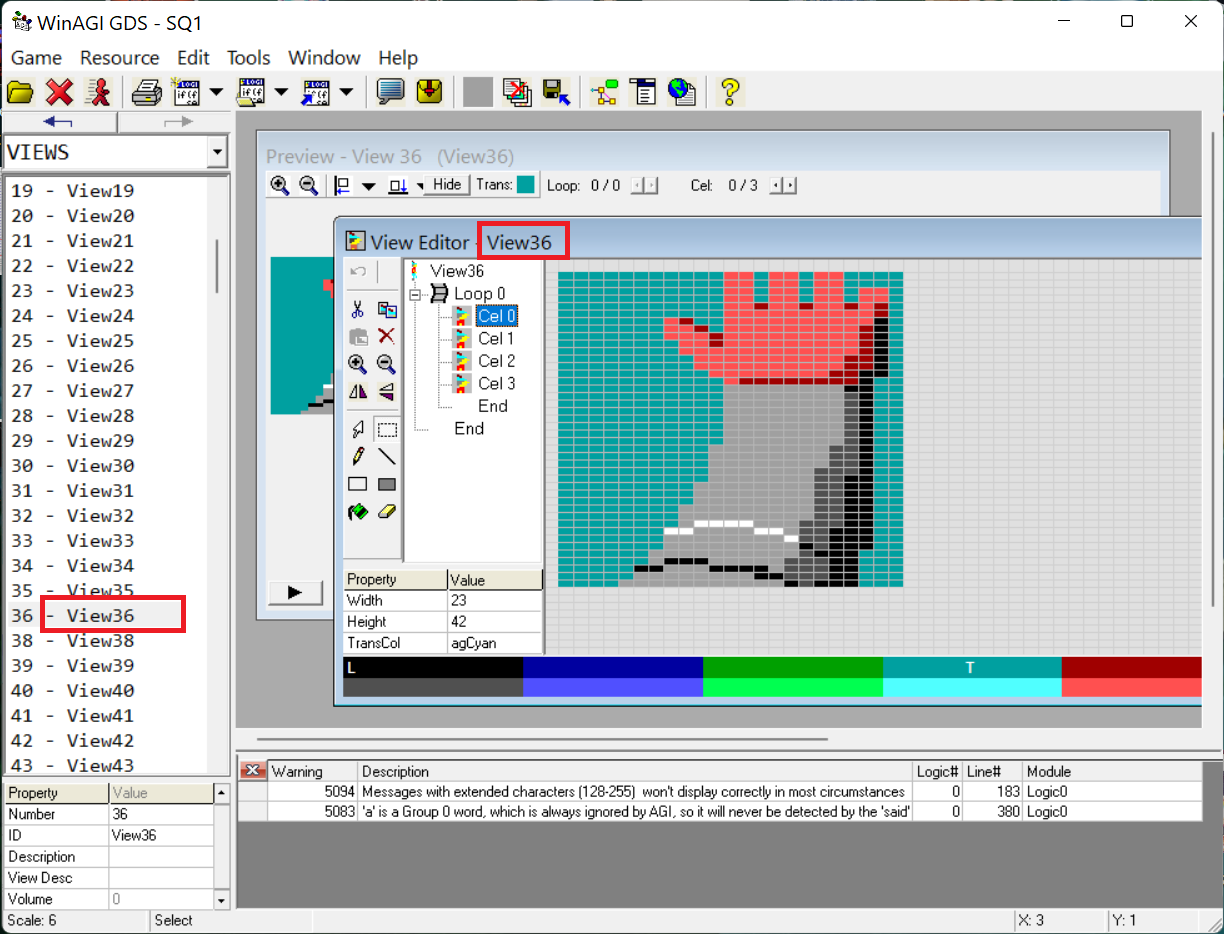1224x934 pixels.
Task: Open the dropdown arrow beside open resource icon
Action: coord(280,93)
